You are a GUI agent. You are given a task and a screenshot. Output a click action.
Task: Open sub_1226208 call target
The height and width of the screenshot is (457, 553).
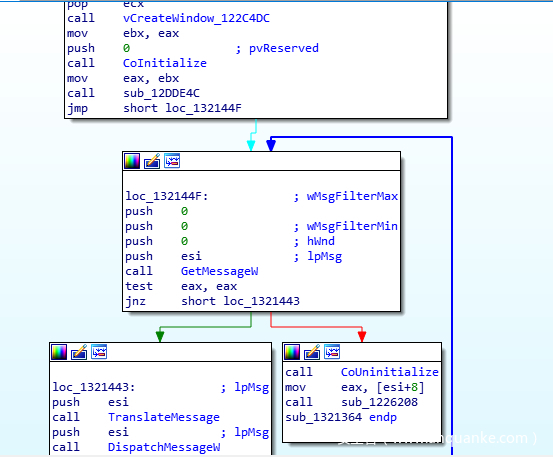point(379,402)
